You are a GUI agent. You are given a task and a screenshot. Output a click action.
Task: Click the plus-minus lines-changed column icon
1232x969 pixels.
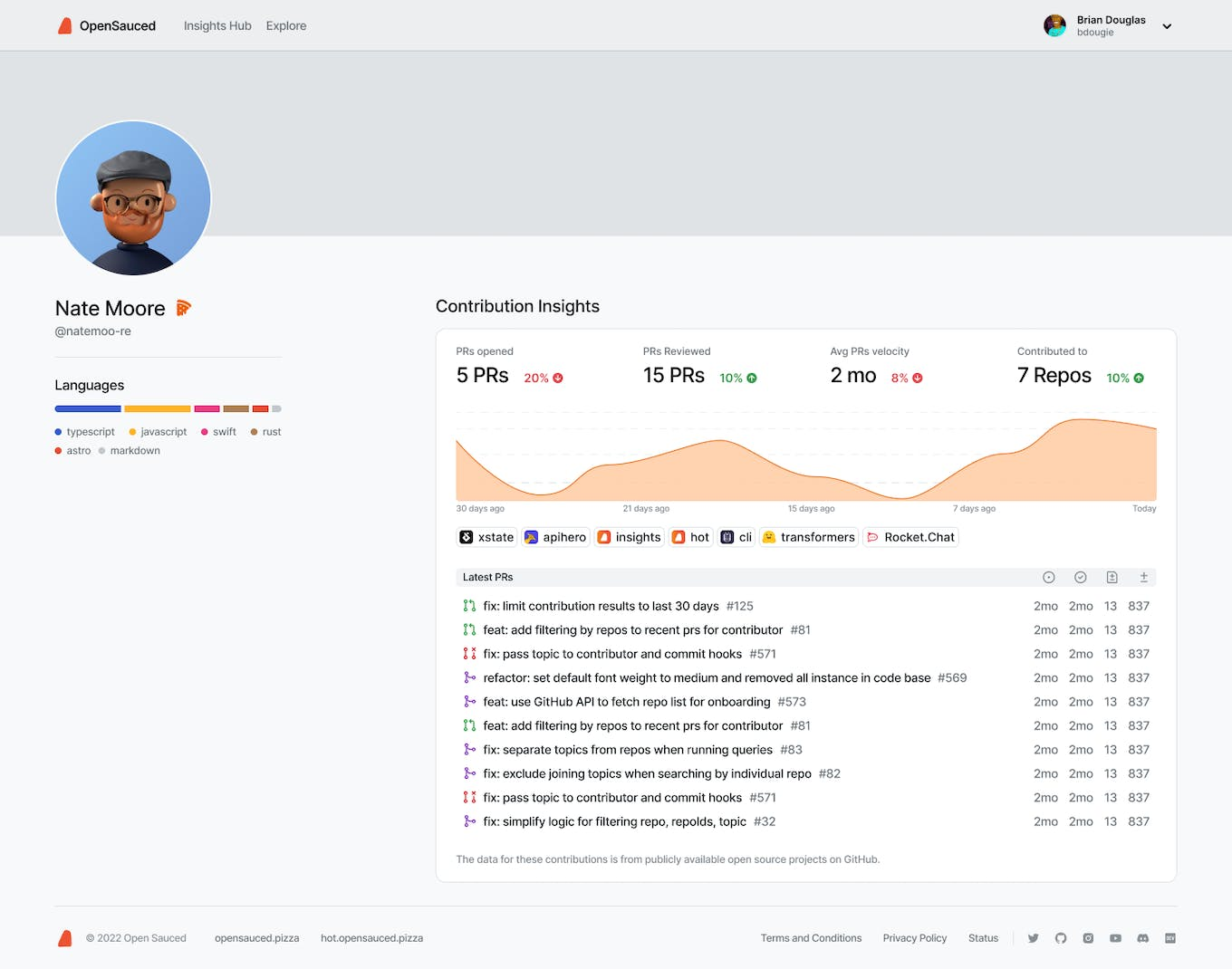tap(1143, 577)
